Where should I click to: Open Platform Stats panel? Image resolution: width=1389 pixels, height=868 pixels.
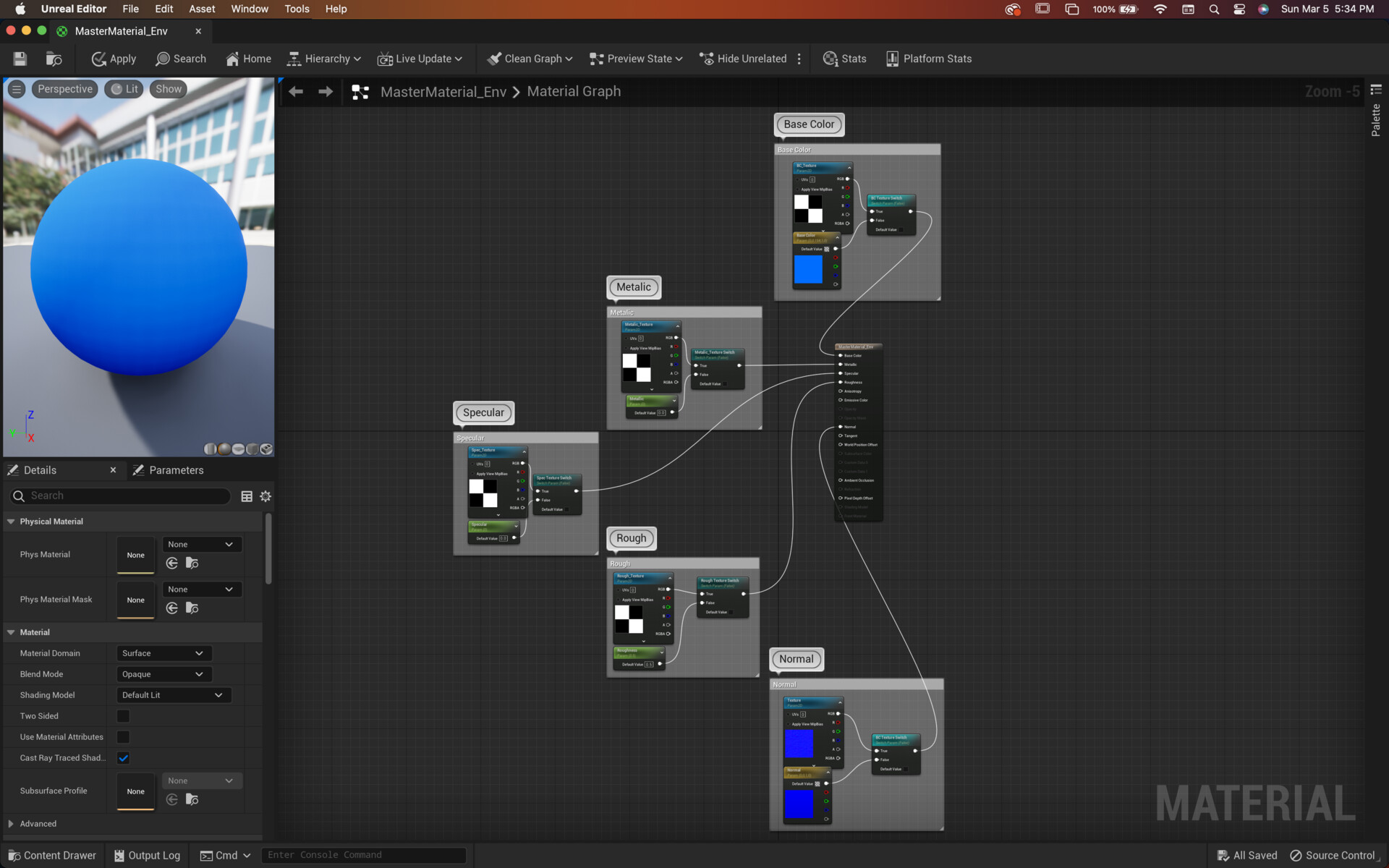click(x=929, y=59)
